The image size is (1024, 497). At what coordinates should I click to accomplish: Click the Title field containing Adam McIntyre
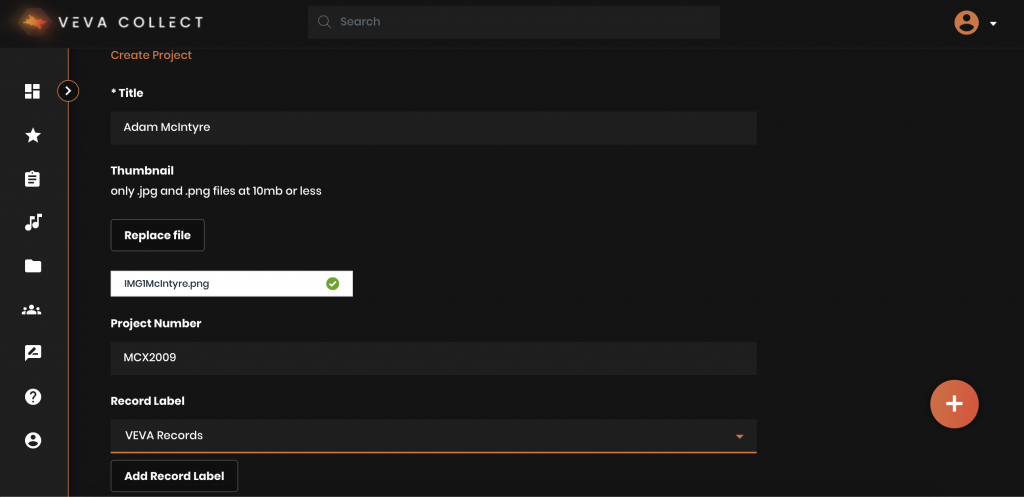[x=434, y=128]
